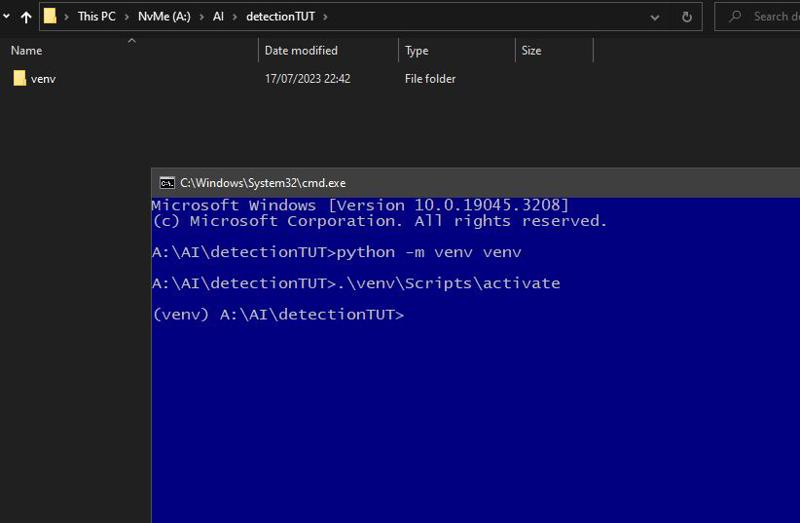The width and height of the screenshot is (800, 523).
Task: Open address bar history dropdown
Action: [655, 17]
